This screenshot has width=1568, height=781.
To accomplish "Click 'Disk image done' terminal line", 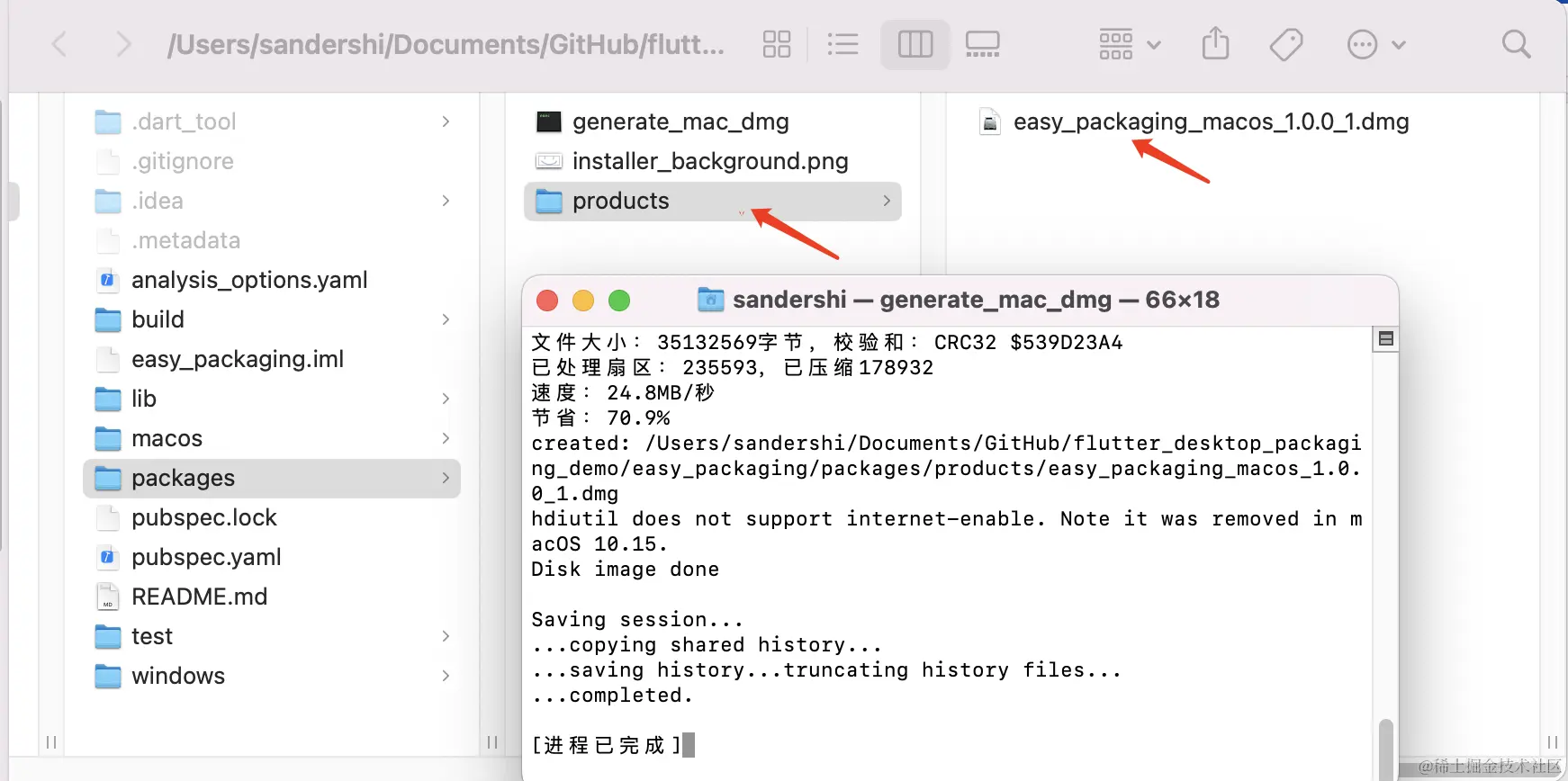I will tap(626, 570).
